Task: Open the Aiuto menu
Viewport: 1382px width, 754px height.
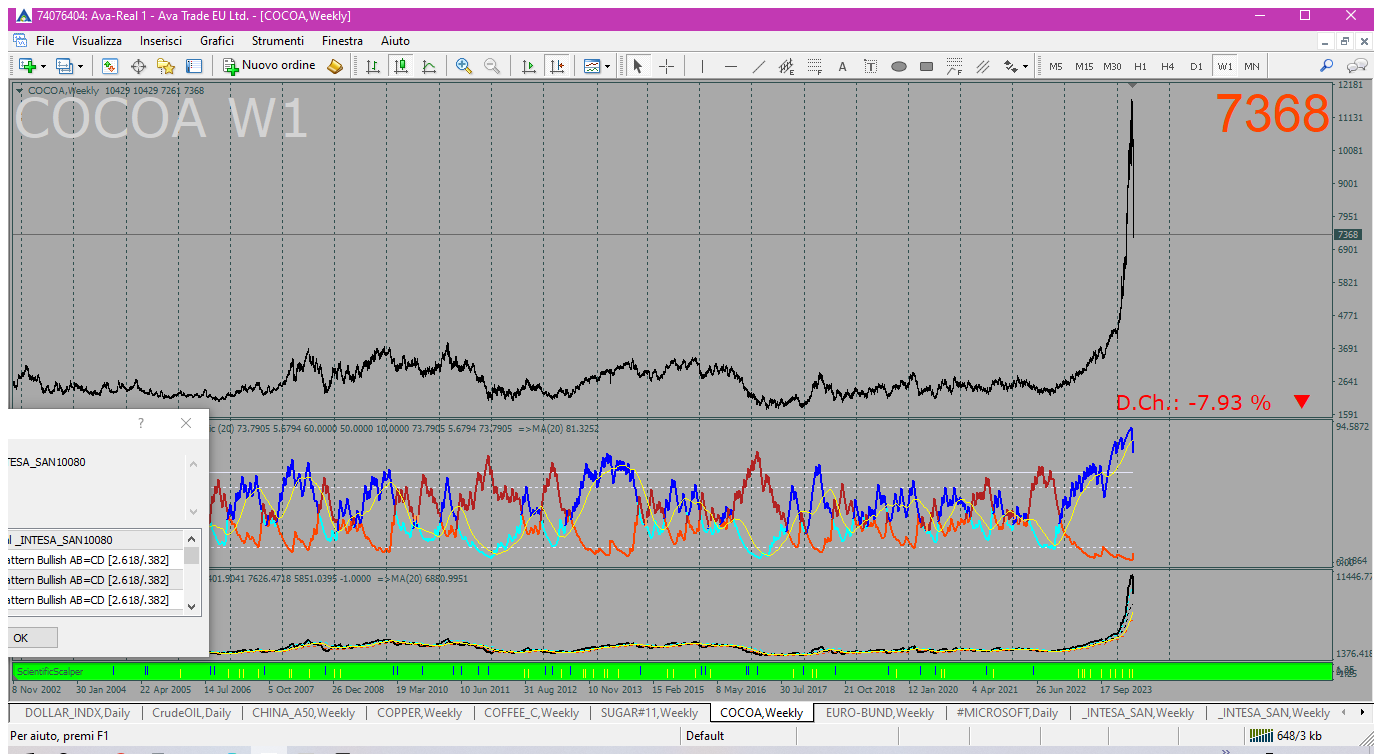Action: pyautogui.click(x=395, y=41)
